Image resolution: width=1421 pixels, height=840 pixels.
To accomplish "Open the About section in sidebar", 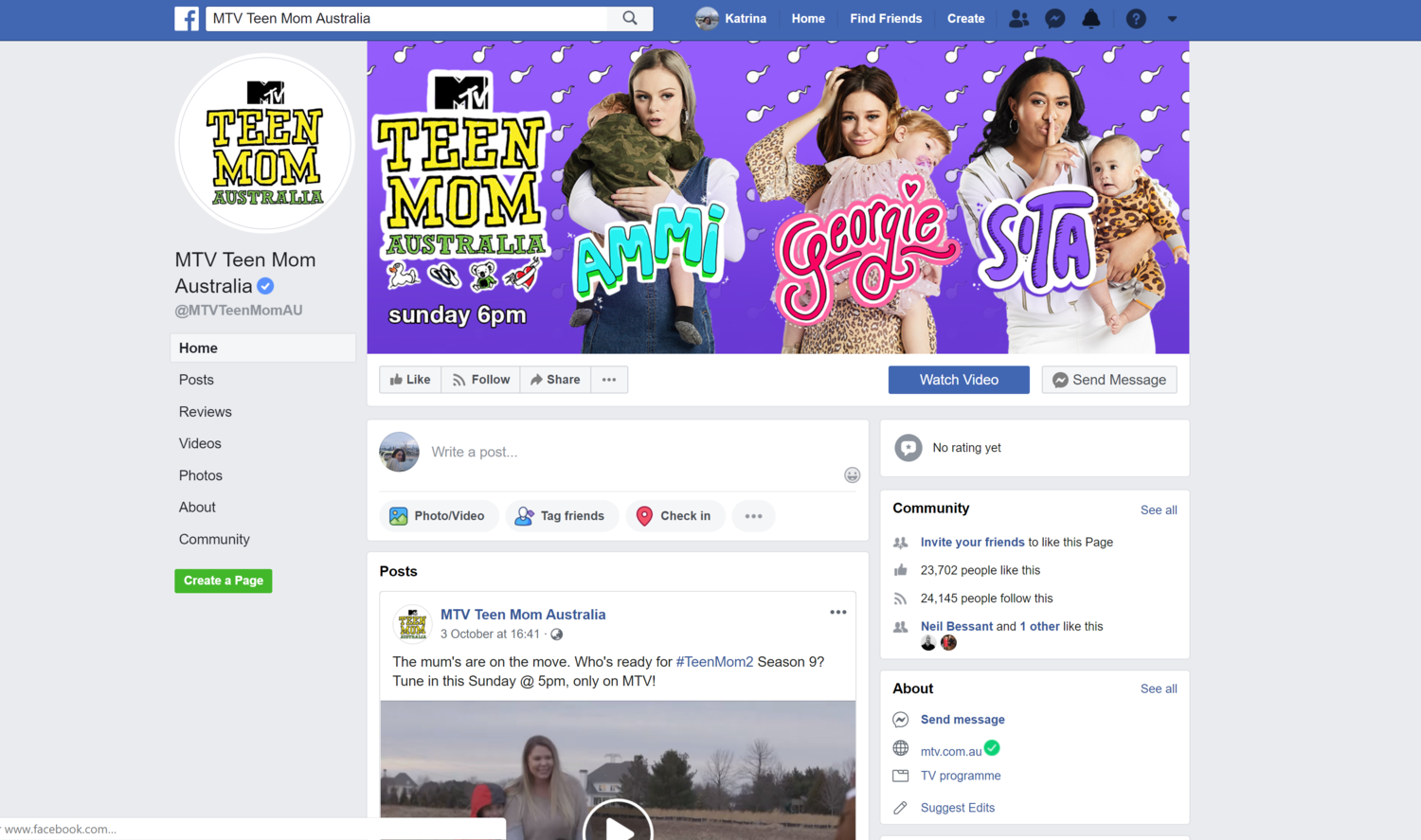I will 197,508.
